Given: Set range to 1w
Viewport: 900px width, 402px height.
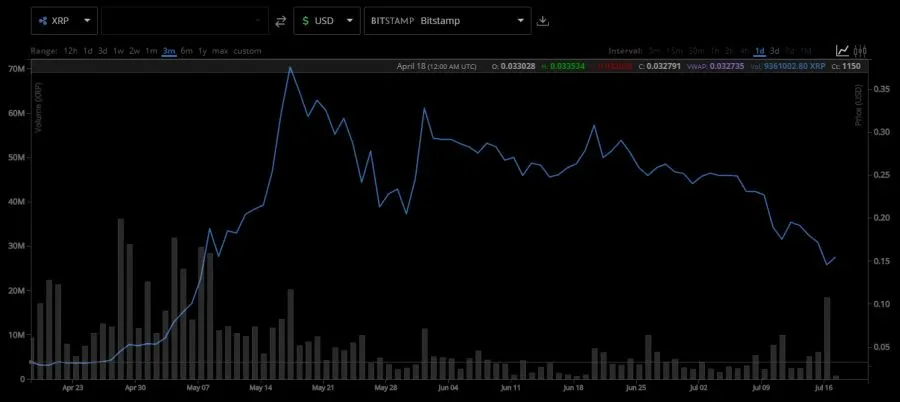Looking at the screenshot, I should [x=118, y=50].
